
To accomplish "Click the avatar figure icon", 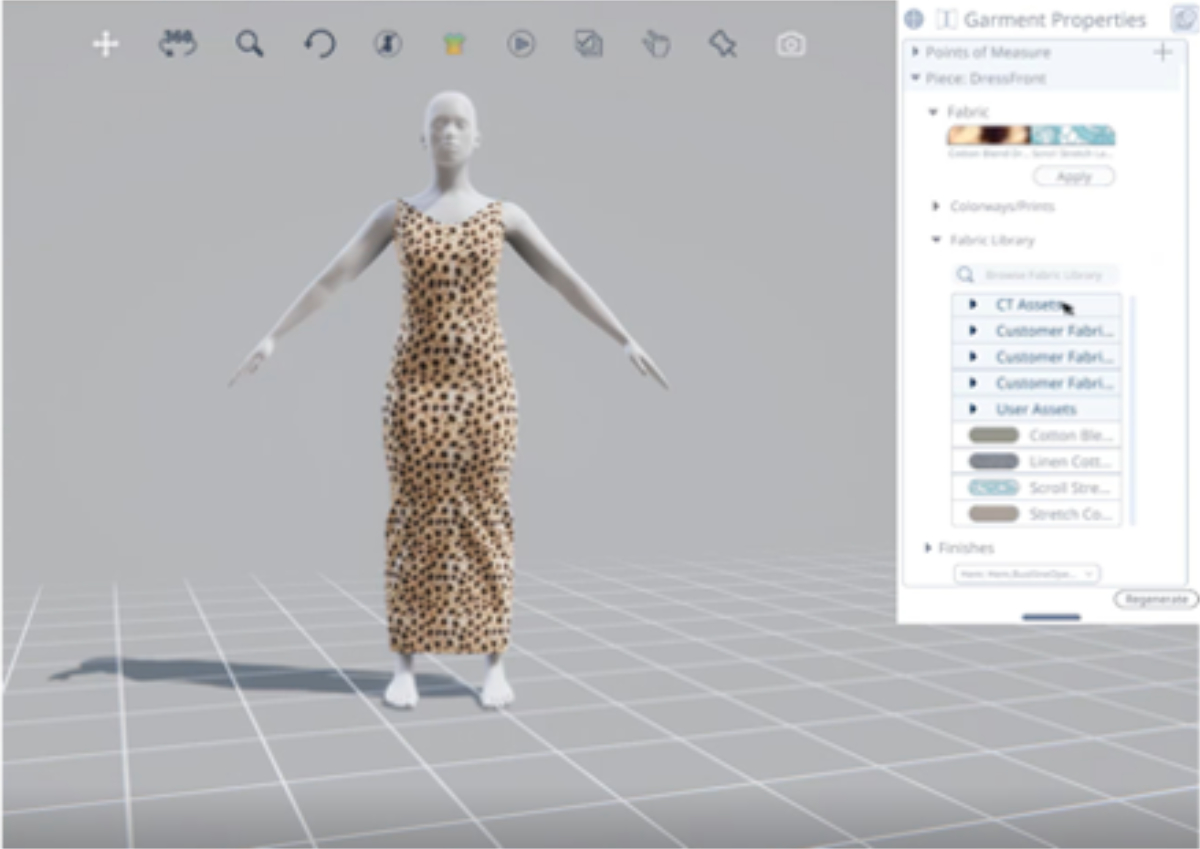I will click(x=387, y=44).
